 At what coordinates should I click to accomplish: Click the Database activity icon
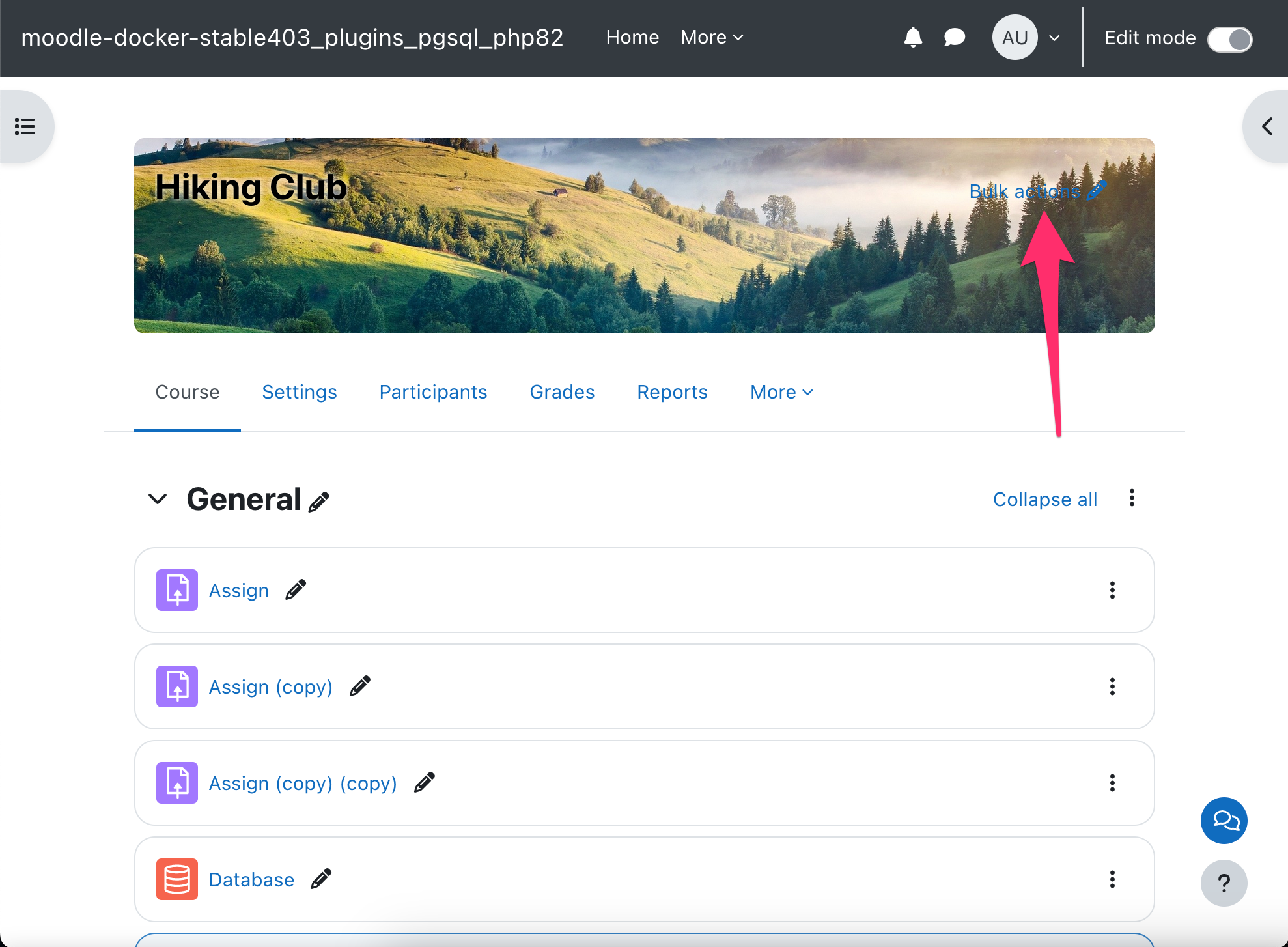click(176, 879)
